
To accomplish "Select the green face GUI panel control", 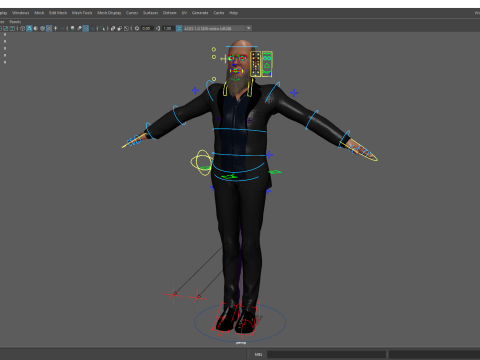I will pos(267,64).
